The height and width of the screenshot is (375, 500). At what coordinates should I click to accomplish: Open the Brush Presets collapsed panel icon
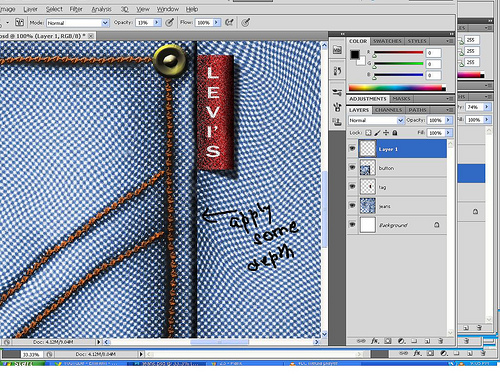click(337, 92)
